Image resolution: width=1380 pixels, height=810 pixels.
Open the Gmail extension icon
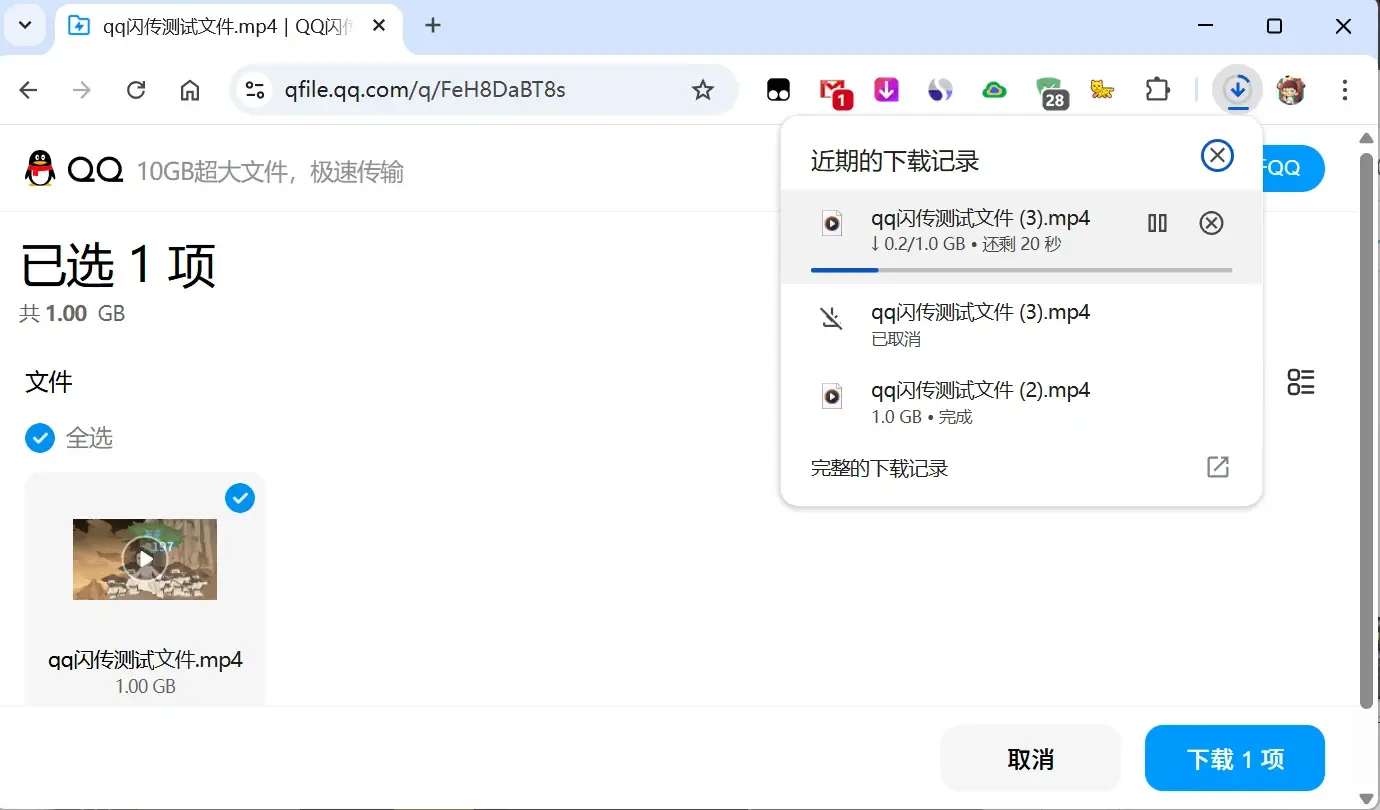[834, 91]
